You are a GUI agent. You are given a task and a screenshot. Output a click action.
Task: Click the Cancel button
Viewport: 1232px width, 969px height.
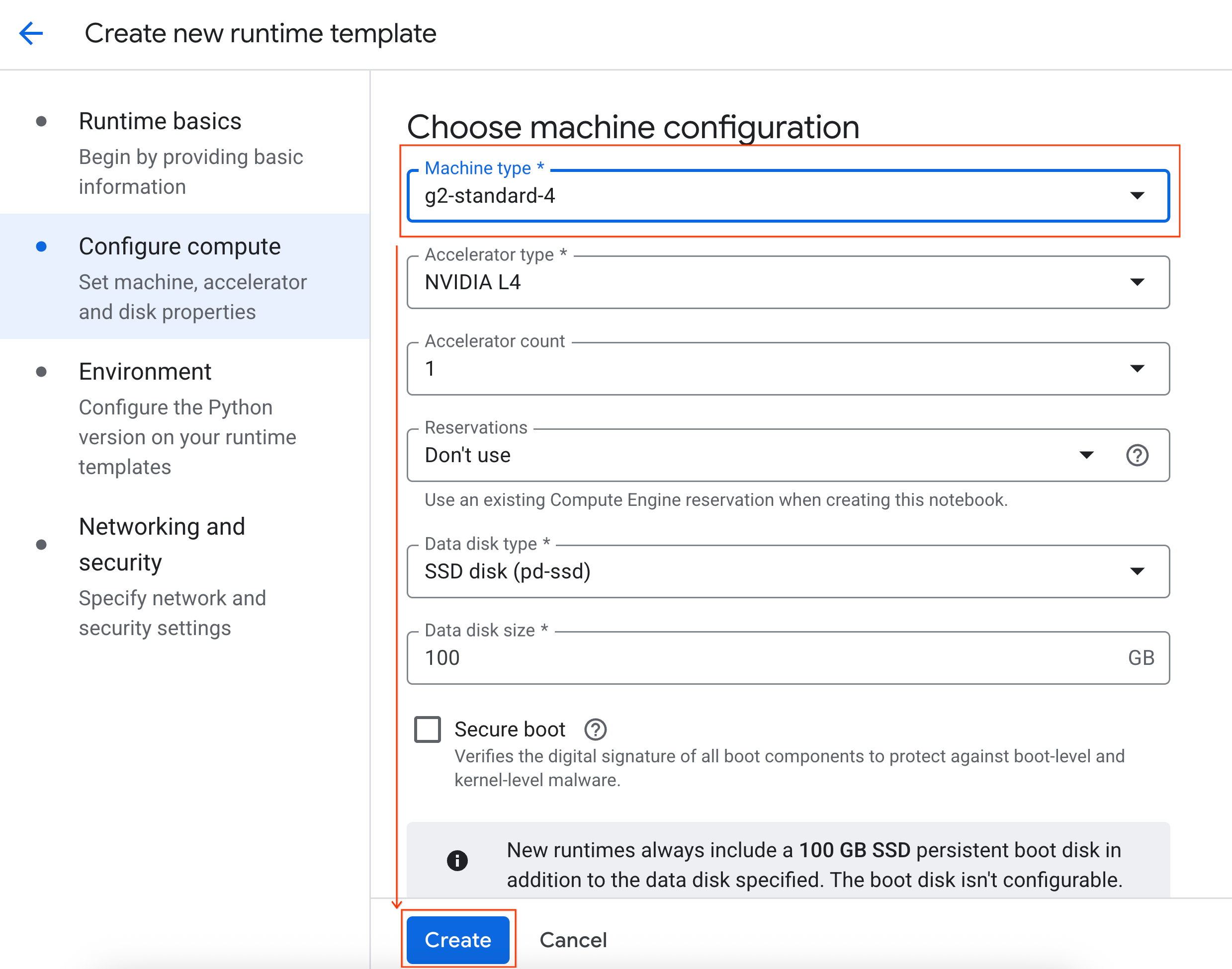point(573,940)
